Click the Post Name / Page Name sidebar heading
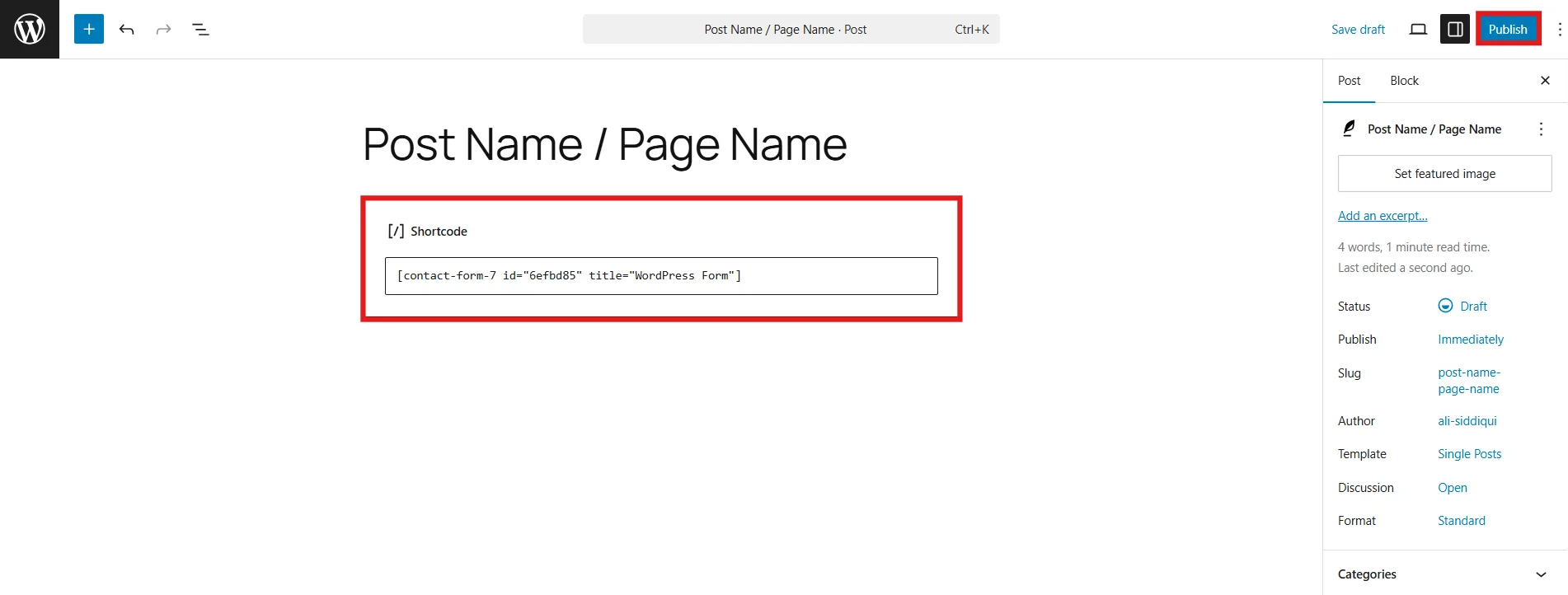1568x595 pixels. [x=1434, y=129]
